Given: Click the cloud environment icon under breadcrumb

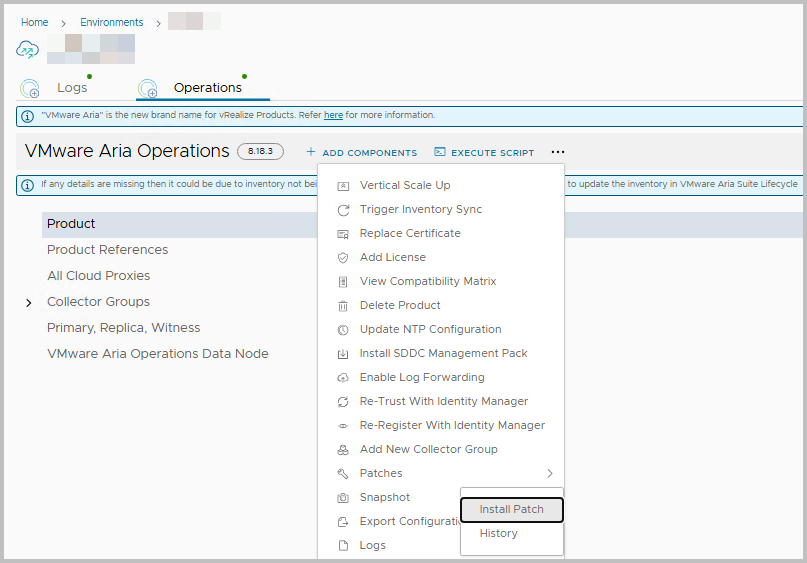Looking at the screenshot, I should click(27, 50).
